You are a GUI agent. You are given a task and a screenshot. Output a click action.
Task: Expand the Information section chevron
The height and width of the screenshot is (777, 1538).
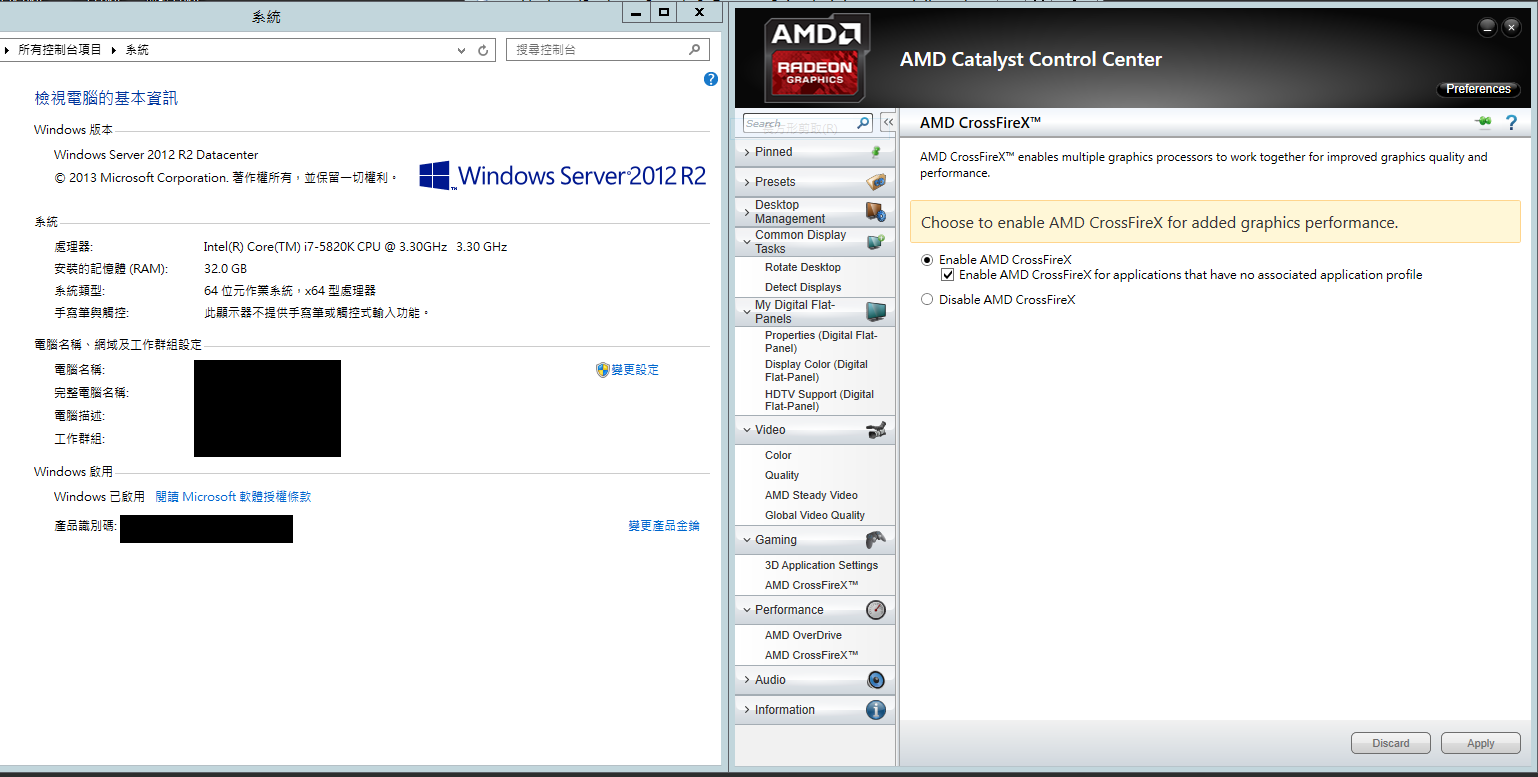tap(747, 710)
